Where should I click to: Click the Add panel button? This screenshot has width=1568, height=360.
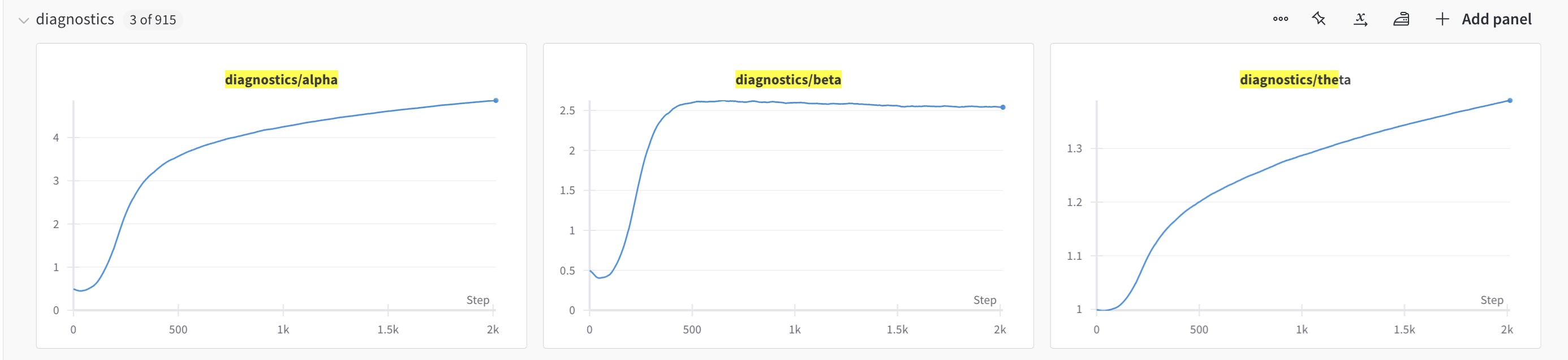pos(1483,19)
